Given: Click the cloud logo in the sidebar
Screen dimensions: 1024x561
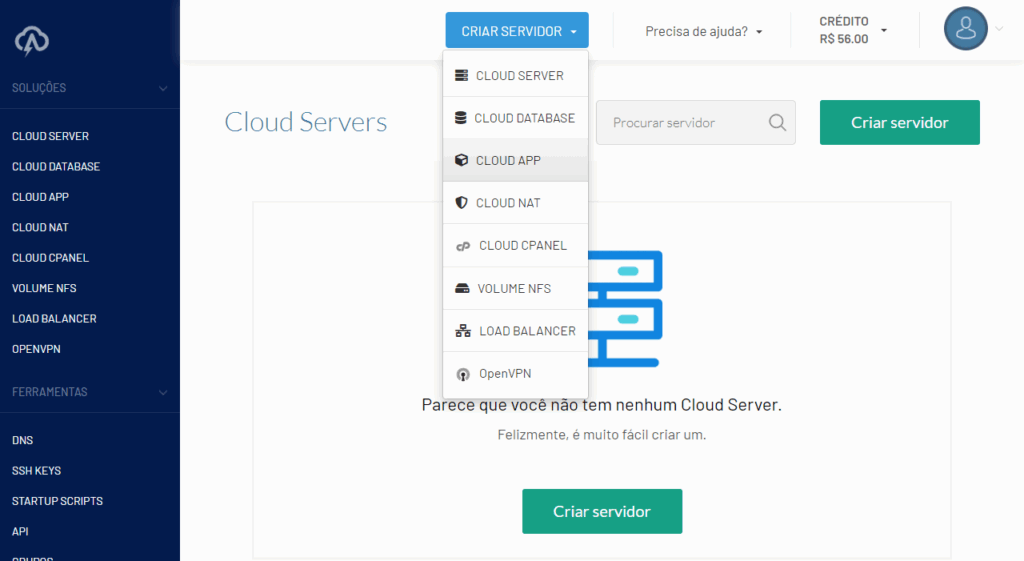Looking at the screenshot, I should pyautogui.click(x=32, y=40).
